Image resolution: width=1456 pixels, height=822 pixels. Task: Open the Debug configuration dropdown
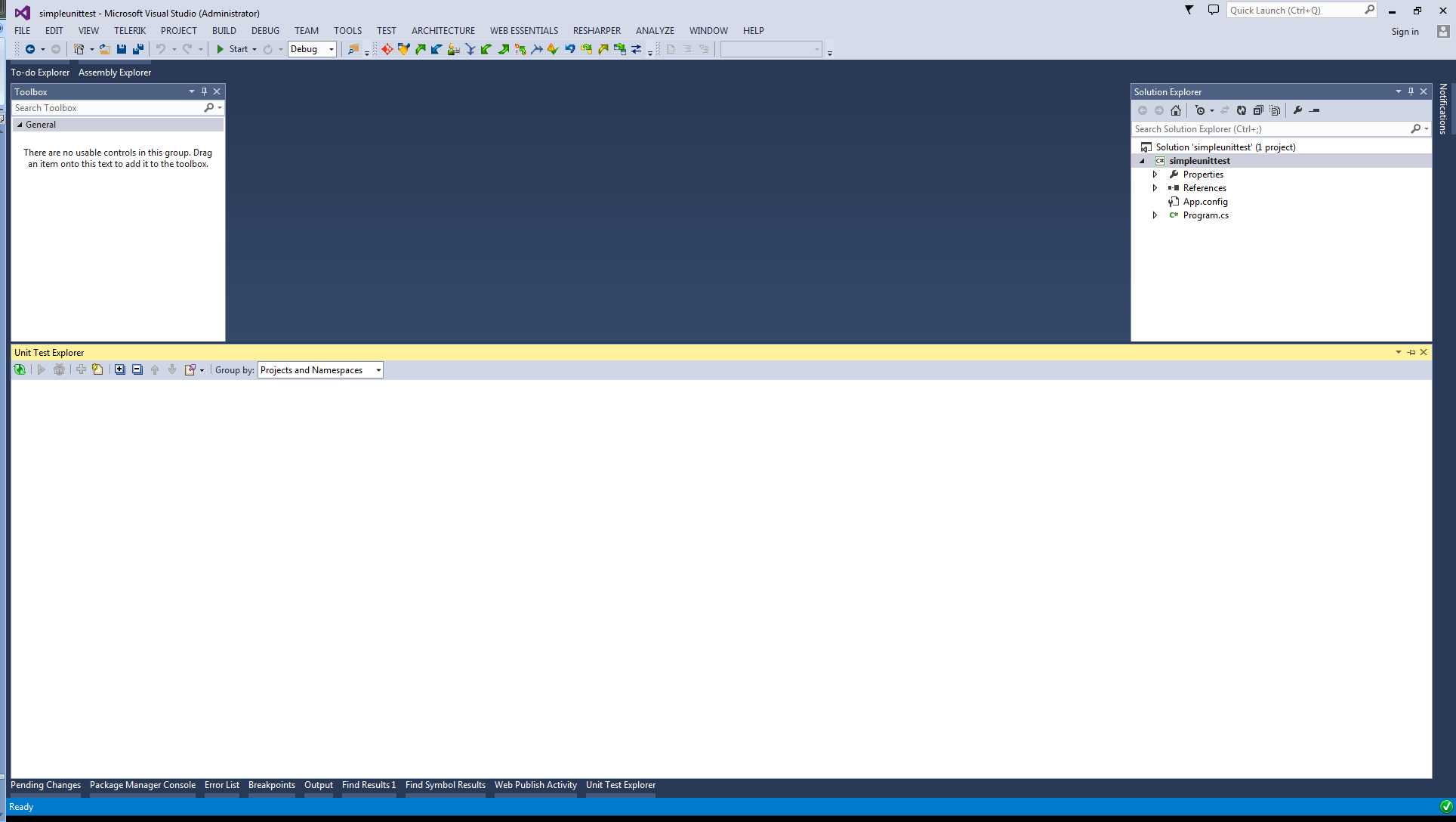(331, 48)
